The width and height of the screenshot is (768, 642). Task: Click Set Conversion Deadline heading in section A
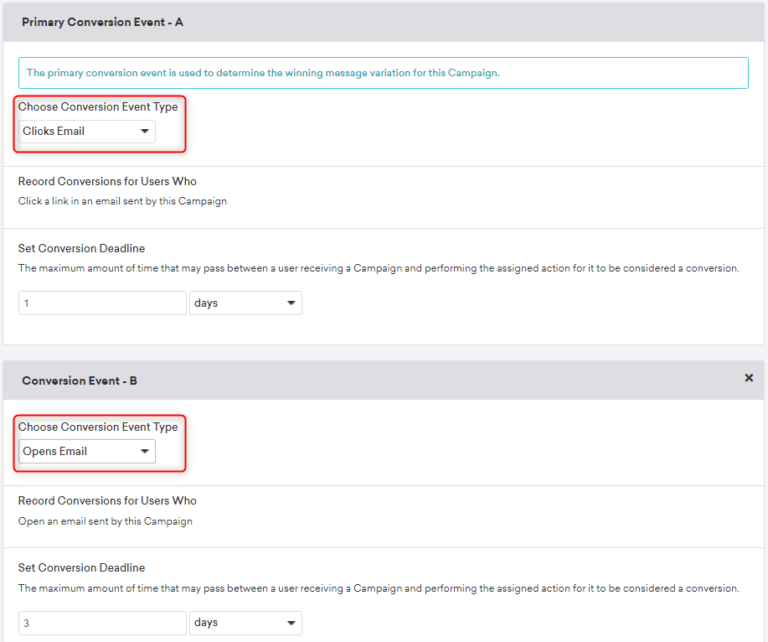click(x=81, y=248)
